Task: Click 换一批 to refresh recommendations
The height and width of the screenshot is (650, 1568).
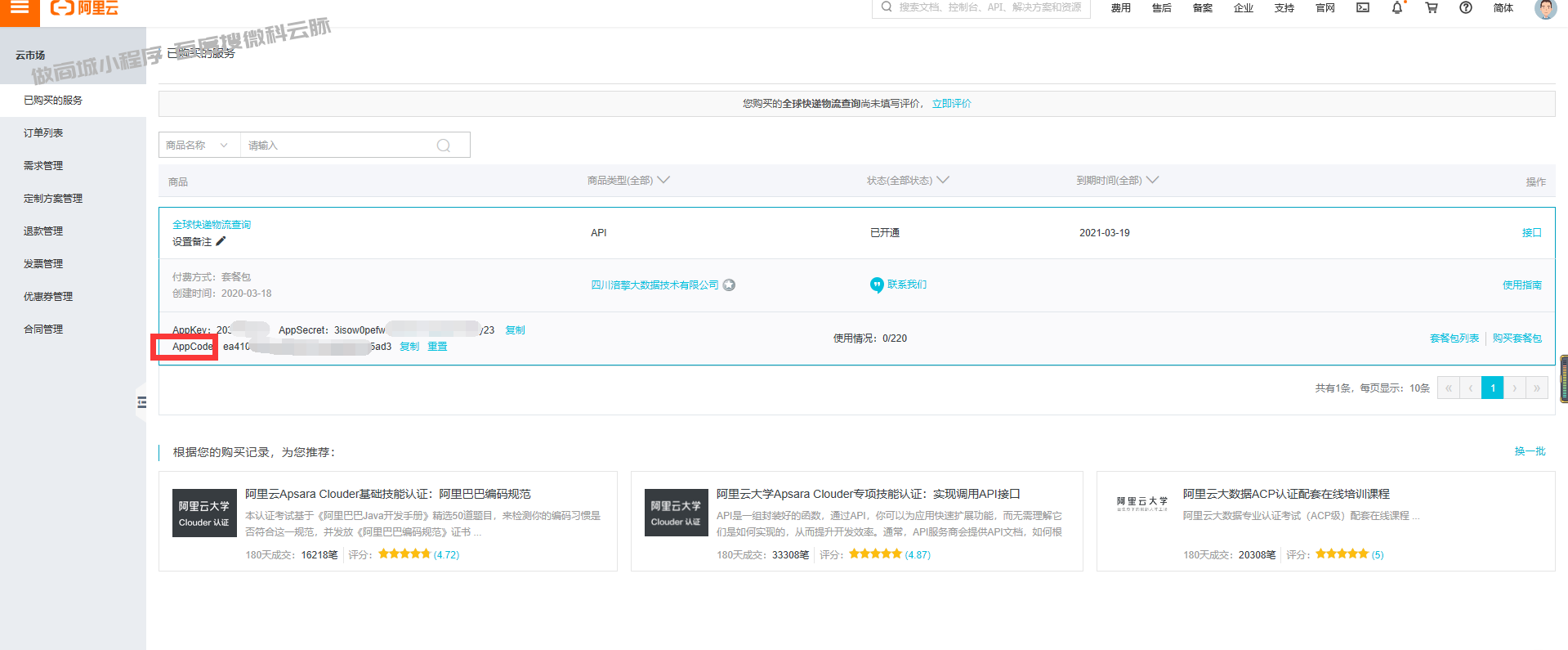Action: click(x=1530, y=451)
